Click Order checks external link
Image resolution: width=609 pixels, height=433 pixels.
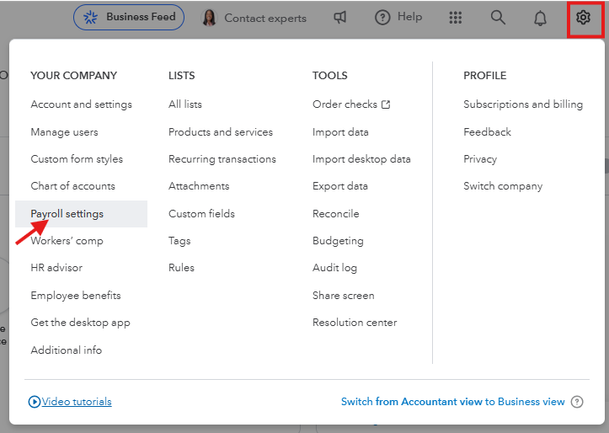pyautogui.click(x=351, y=105)
